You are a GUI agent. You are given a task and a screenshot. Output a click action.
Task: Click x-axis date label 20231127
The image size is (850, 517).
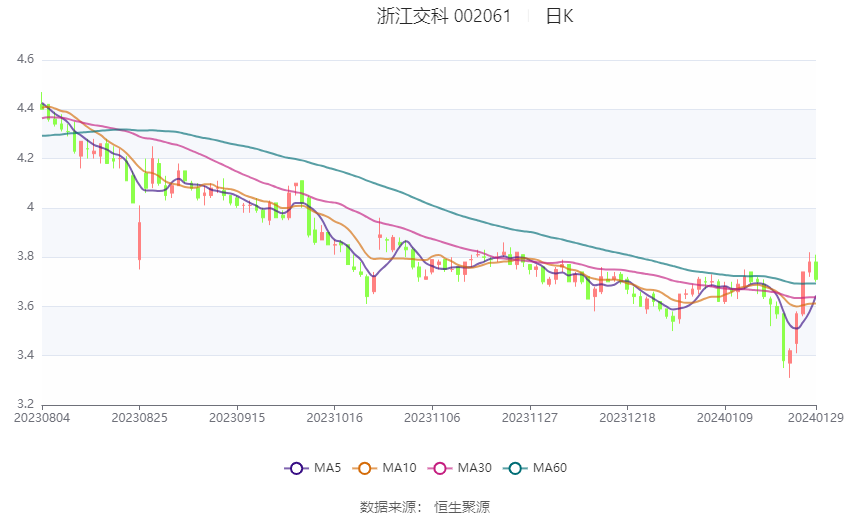[530, 417]
